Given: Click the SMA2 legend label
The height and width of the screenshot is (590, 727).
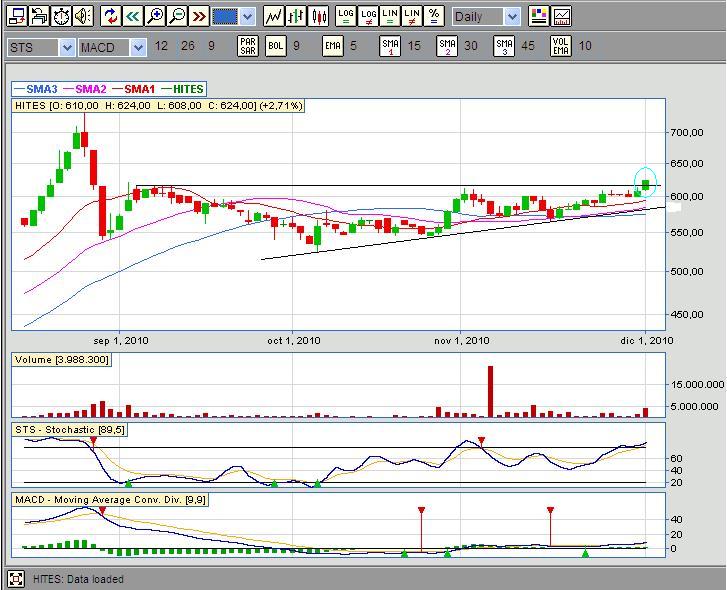Looking at the screenshot, I should point(90,89).
